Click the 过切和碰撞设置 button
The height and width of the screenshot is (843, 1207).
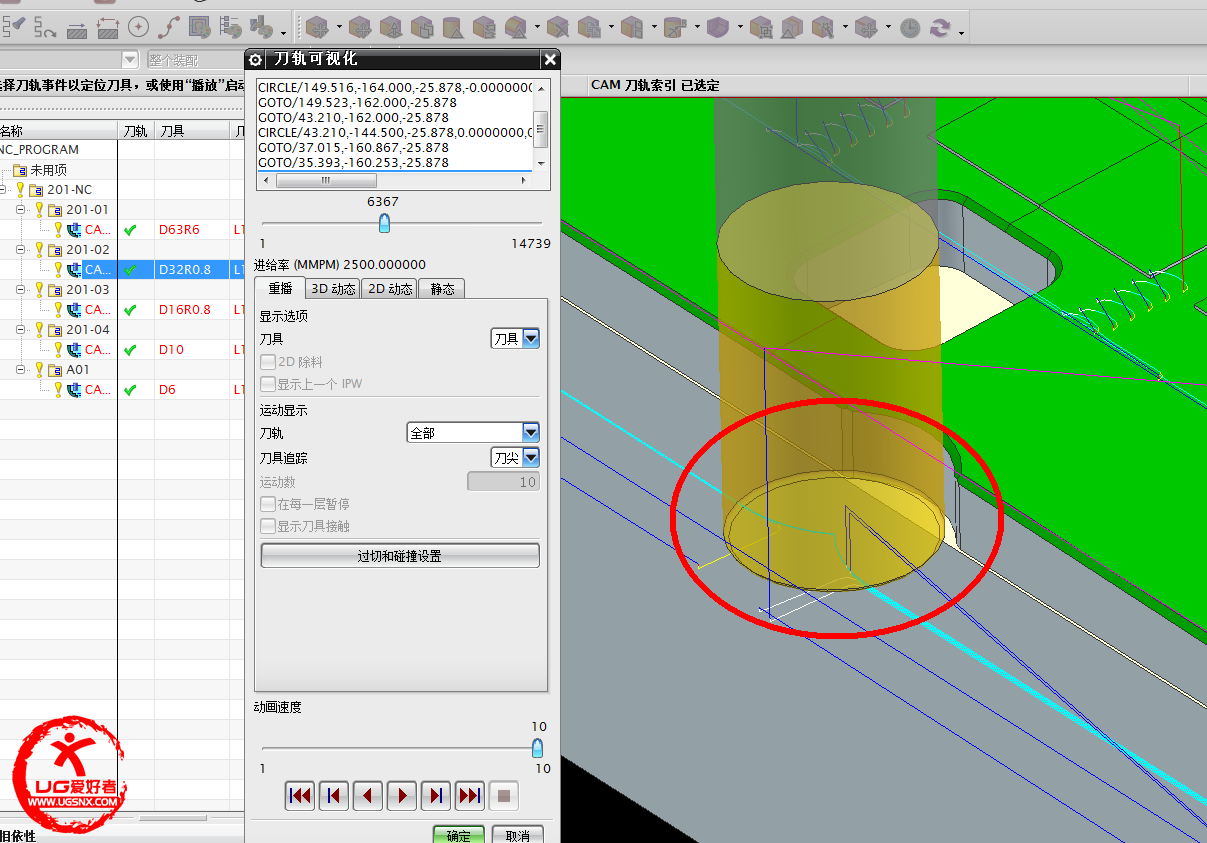coord(400,556)
